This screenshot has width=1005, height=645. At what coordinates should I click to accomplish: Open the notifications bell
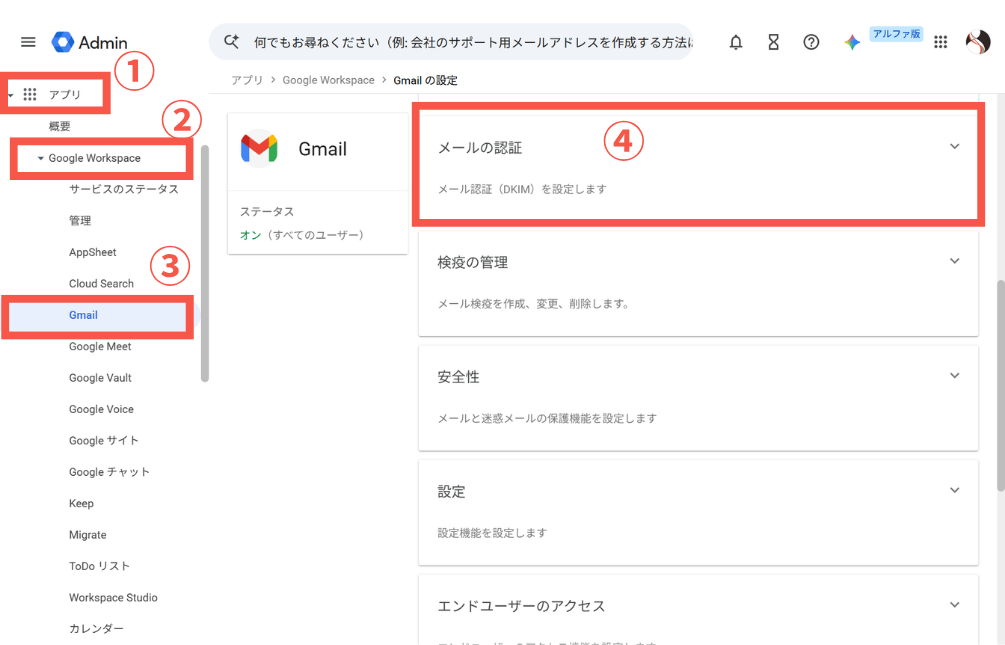tap(736, 42)
